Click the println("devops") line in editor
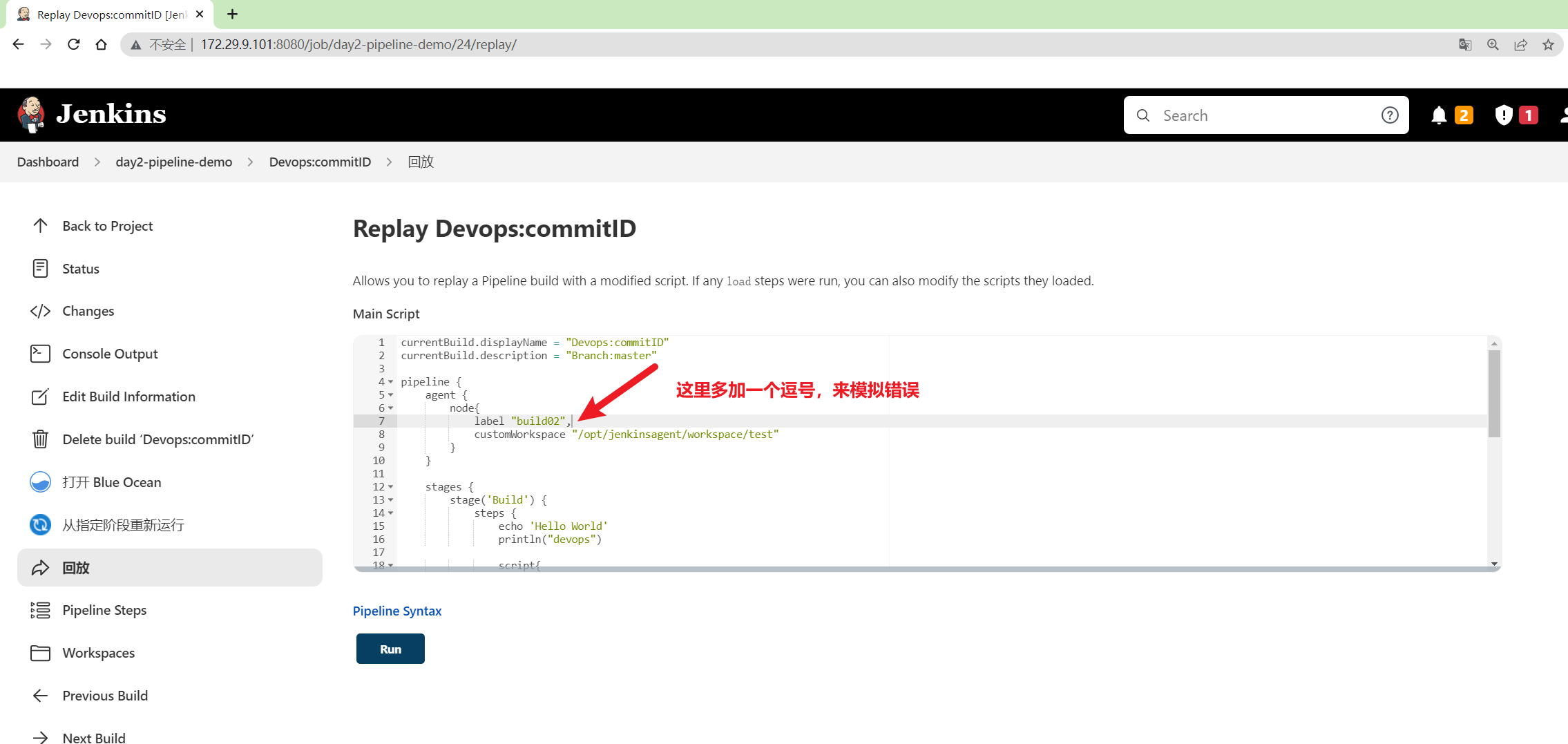1568x744 pixels. pos(550,540)
